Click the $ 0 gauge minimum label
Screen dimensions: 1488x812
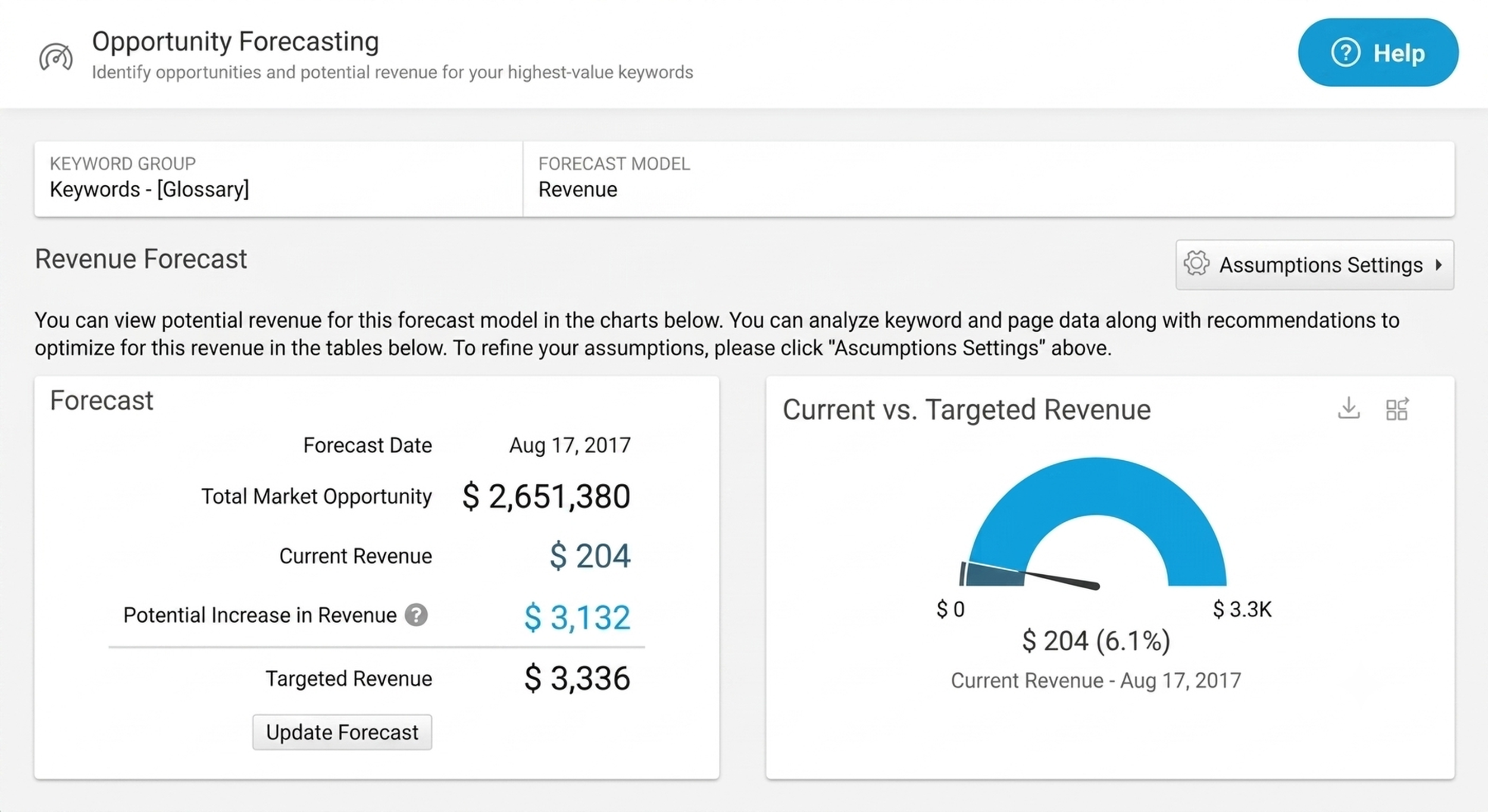tap(951, 609)
